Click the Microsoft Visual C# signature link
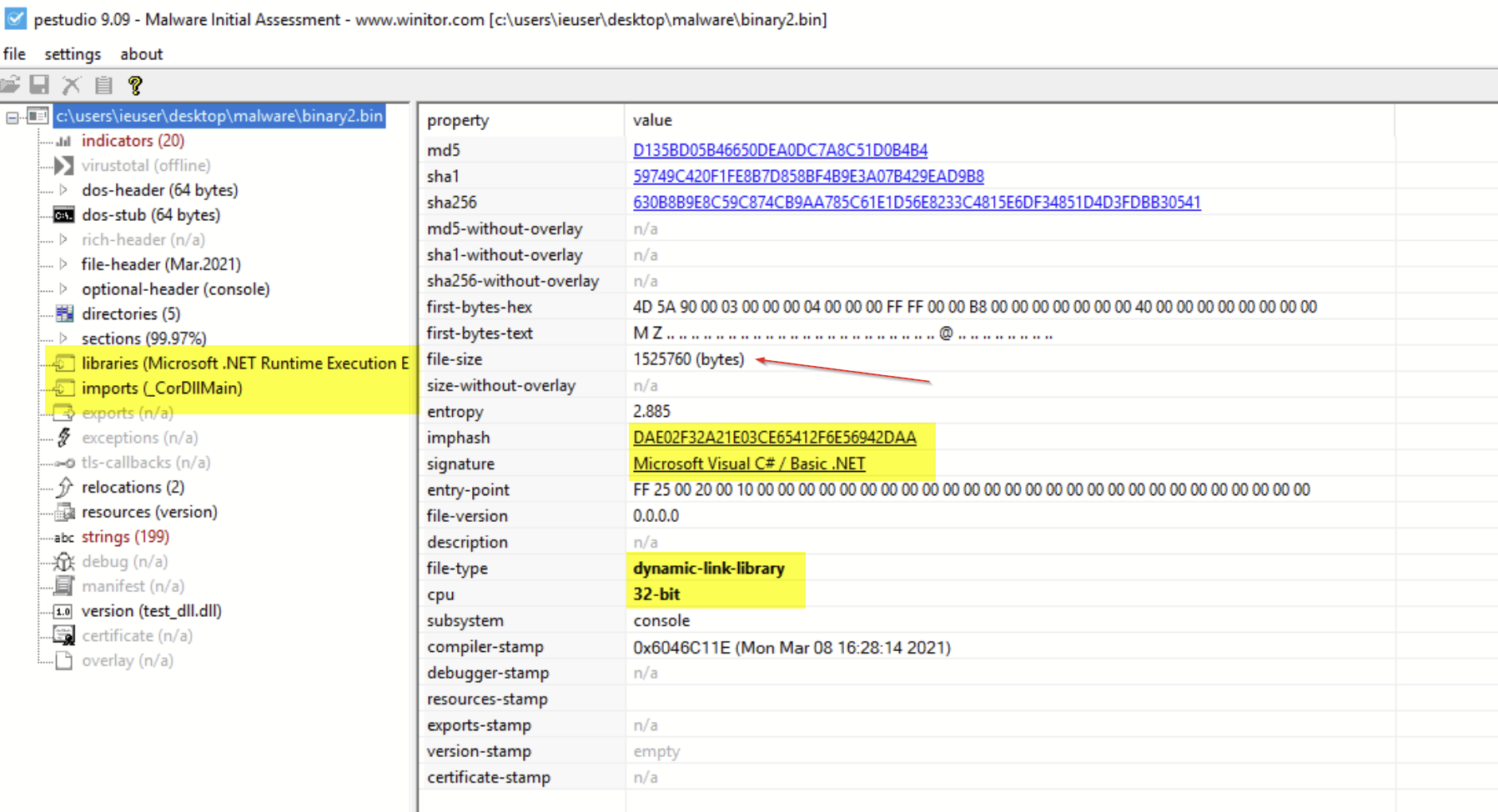The height and width of the screenshot is (812, 1498). coord(749,464)
